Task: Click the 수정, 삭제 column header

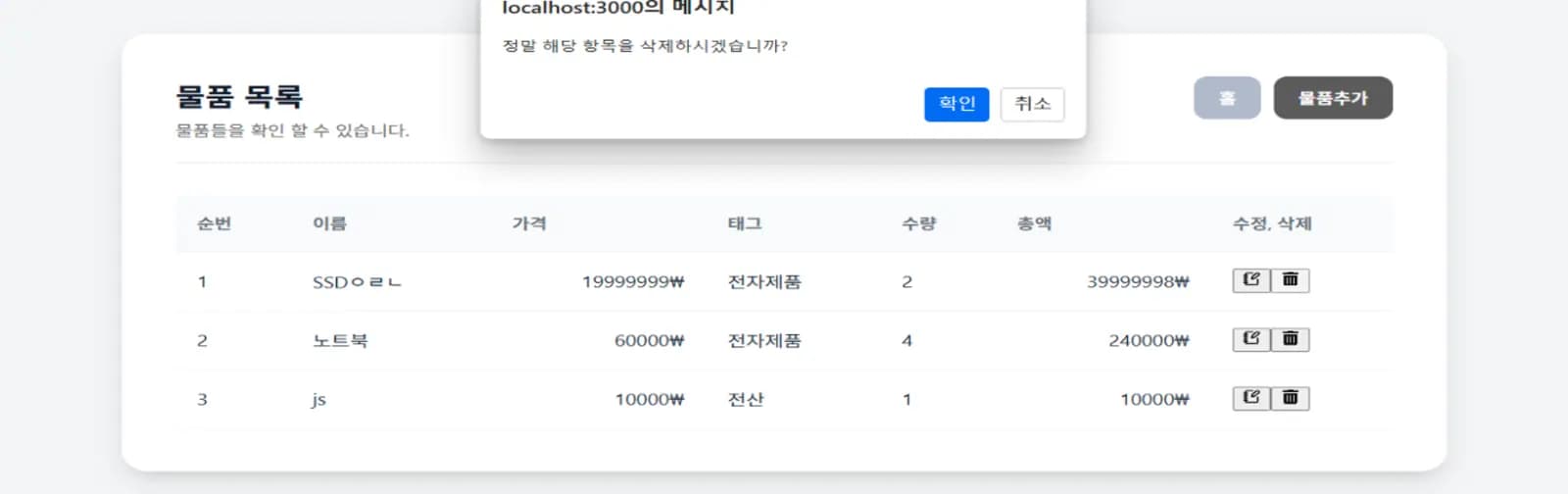Action: click(x=1272, y=223)
